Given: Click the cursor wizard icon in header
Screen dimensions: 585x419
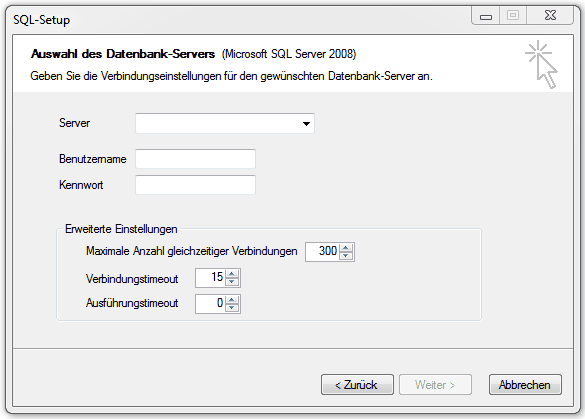Looking at the screenshot, I should [541, 64].
